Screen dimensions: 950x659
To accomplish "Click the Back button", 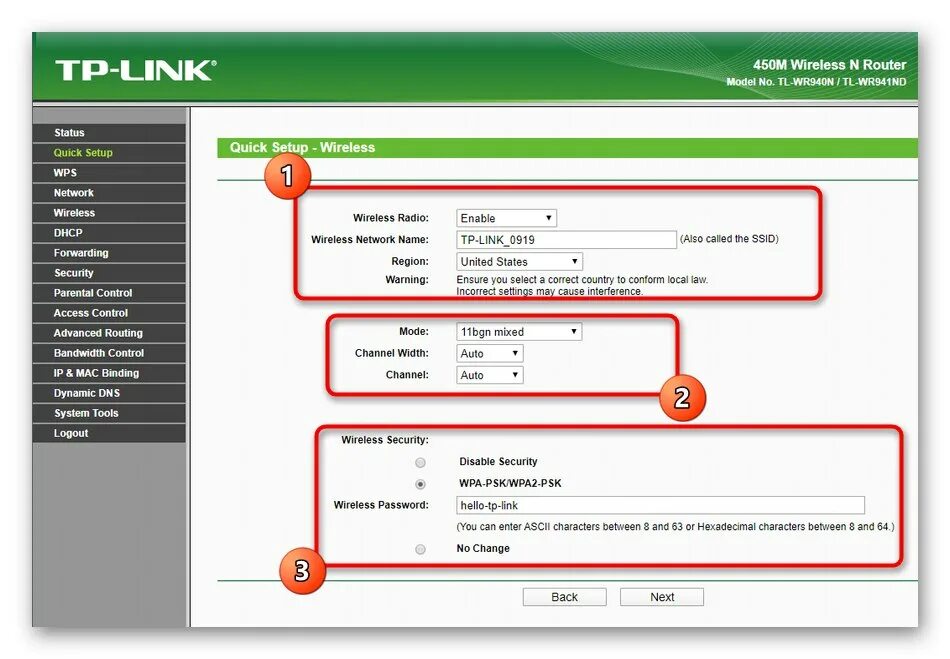I will point(565,597).
